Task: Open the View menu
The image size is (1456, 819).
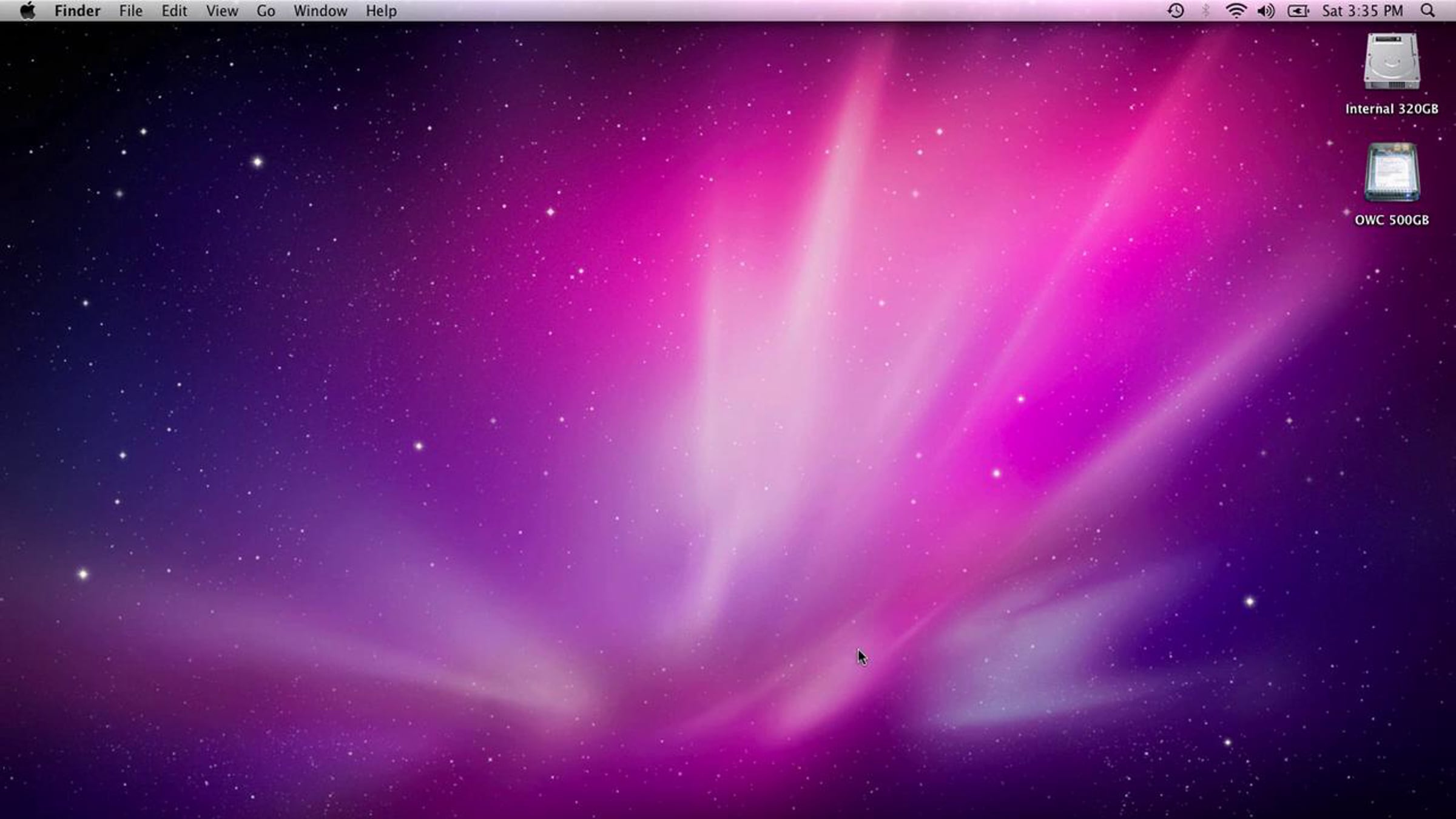Action: (x=221, y=11)
